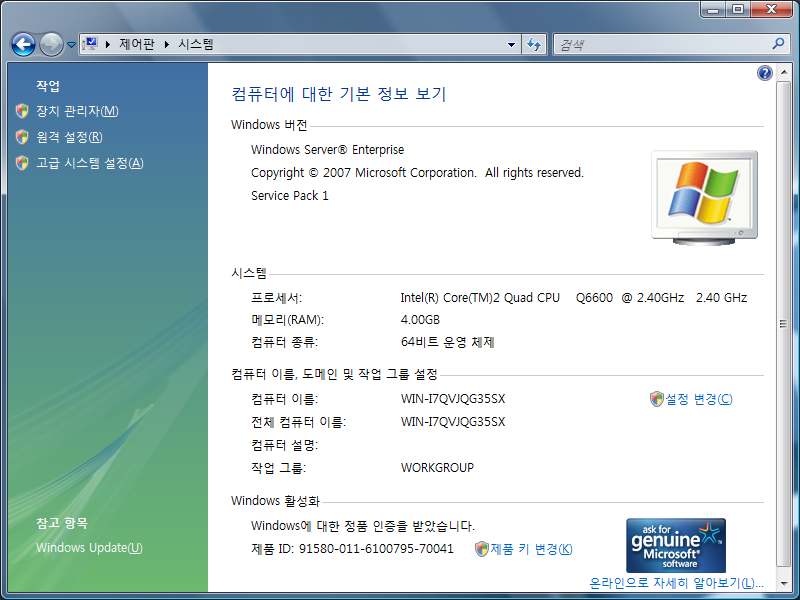Click the genuine Microsoft software badge

coord(676,545)
